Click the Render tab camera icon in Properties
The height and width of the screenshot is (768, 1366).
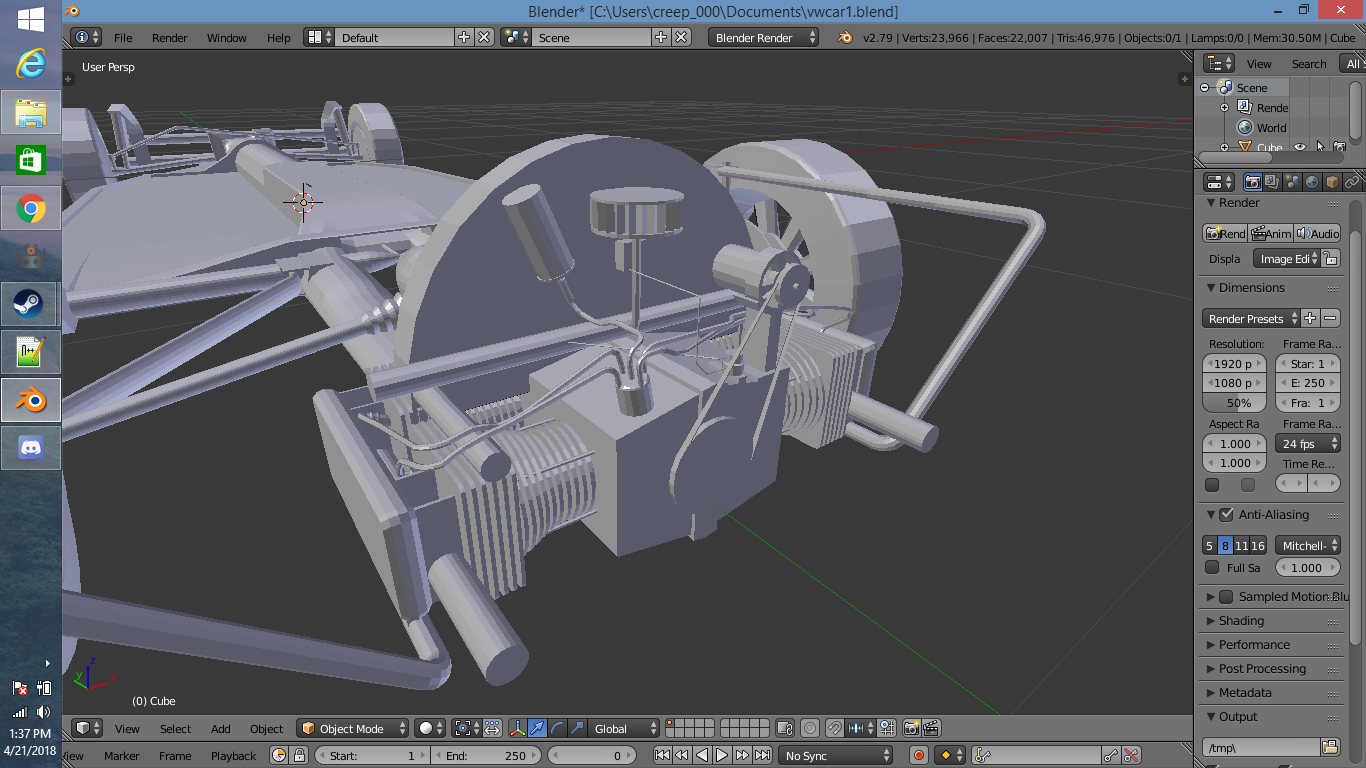click(x=1252, y=182)
